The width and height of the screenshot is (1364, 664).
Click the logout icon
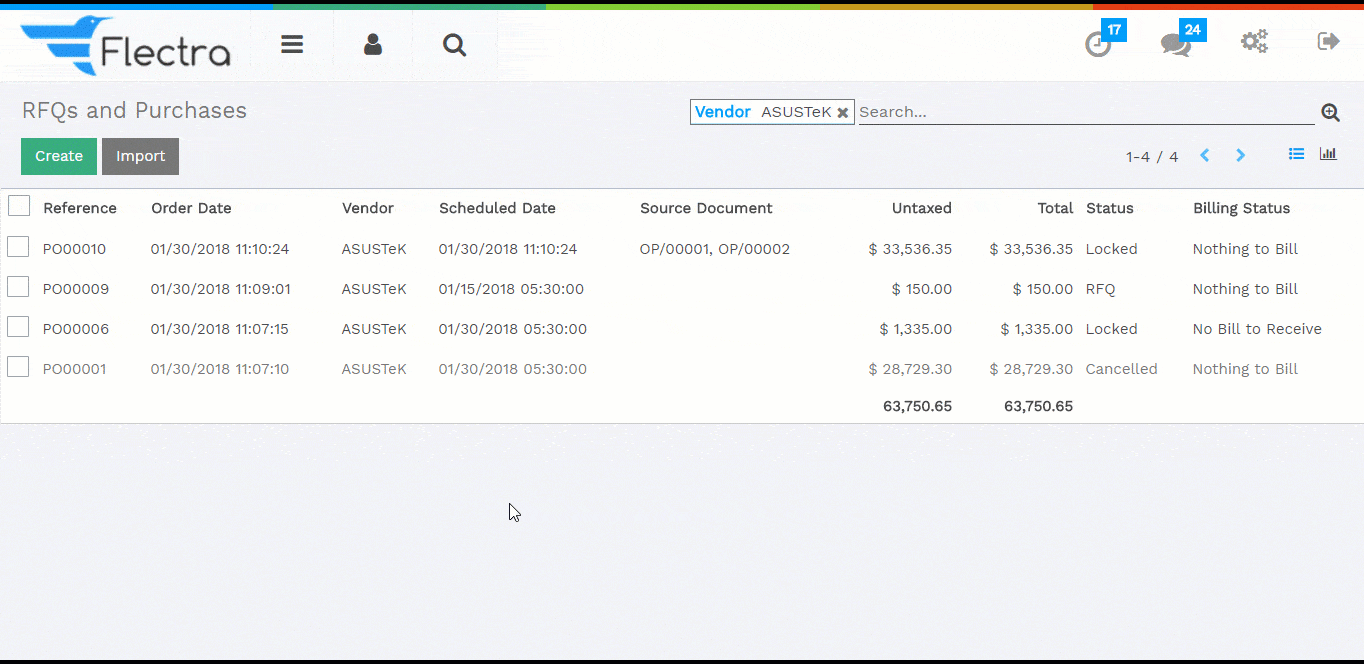1328,42
